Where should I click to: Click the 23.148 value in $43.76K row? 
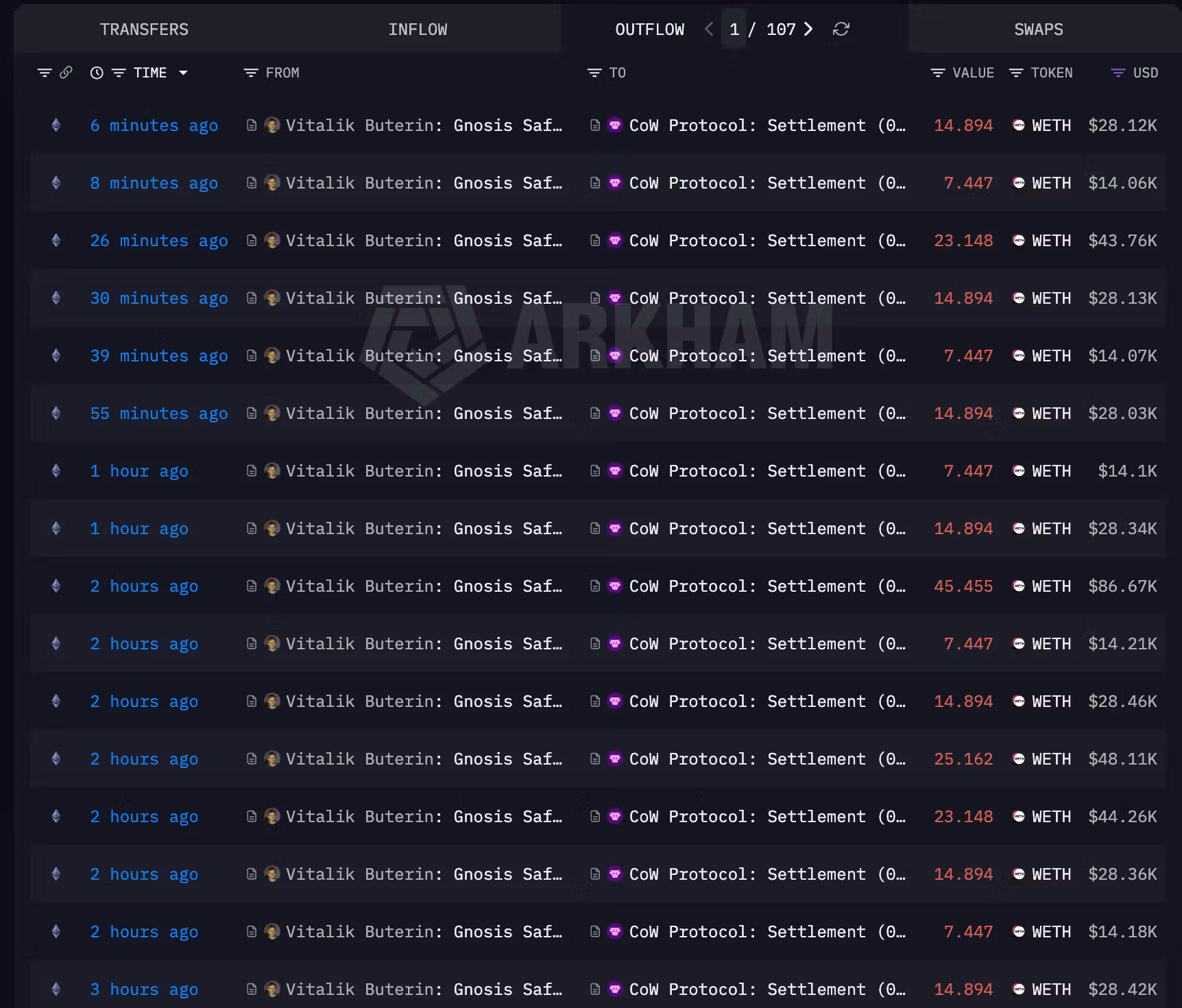[x=963, y=241]
